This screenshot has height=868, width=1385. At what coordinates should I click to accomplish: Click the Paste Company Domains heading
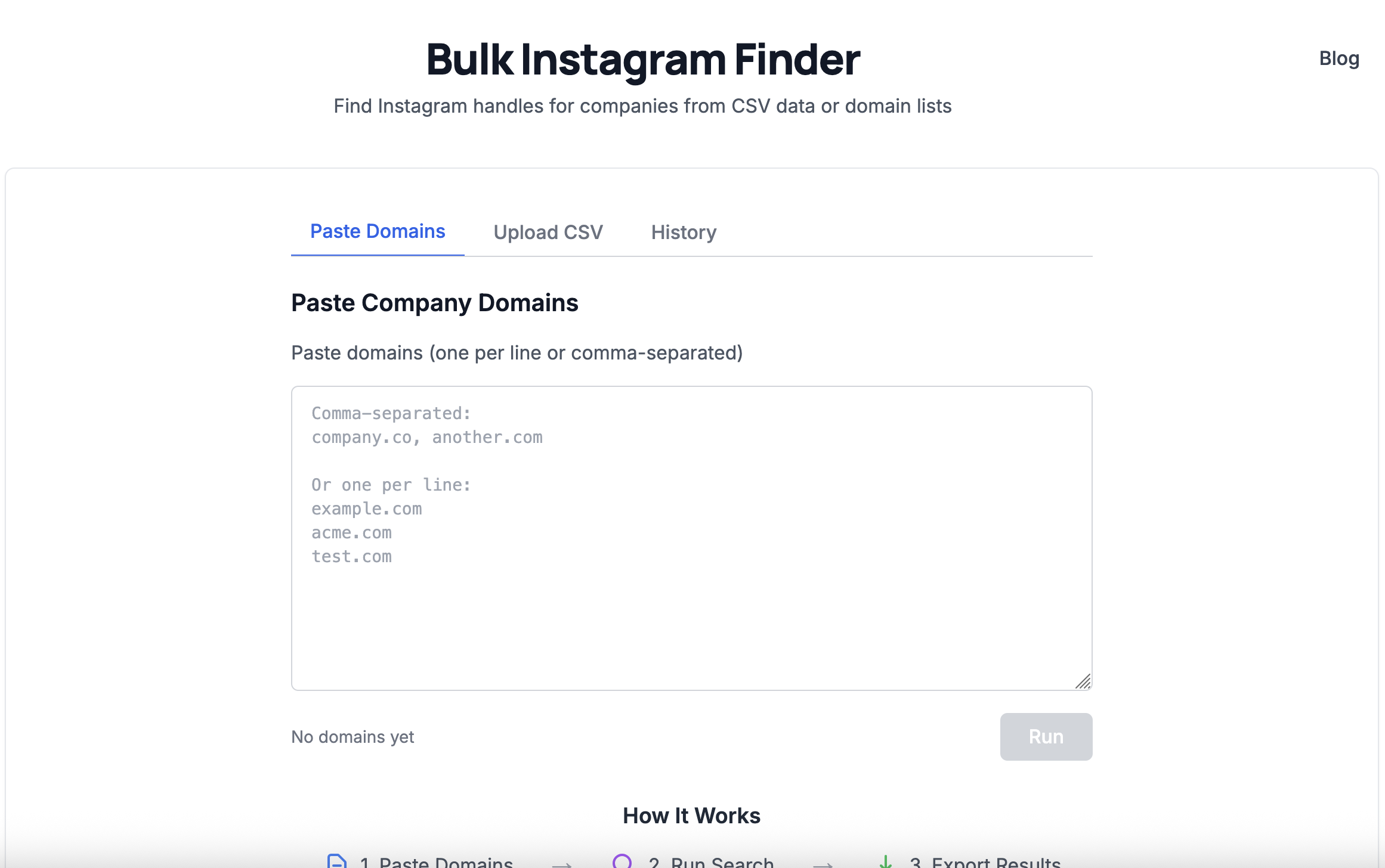pyautogui.click(x=434, y=302)
